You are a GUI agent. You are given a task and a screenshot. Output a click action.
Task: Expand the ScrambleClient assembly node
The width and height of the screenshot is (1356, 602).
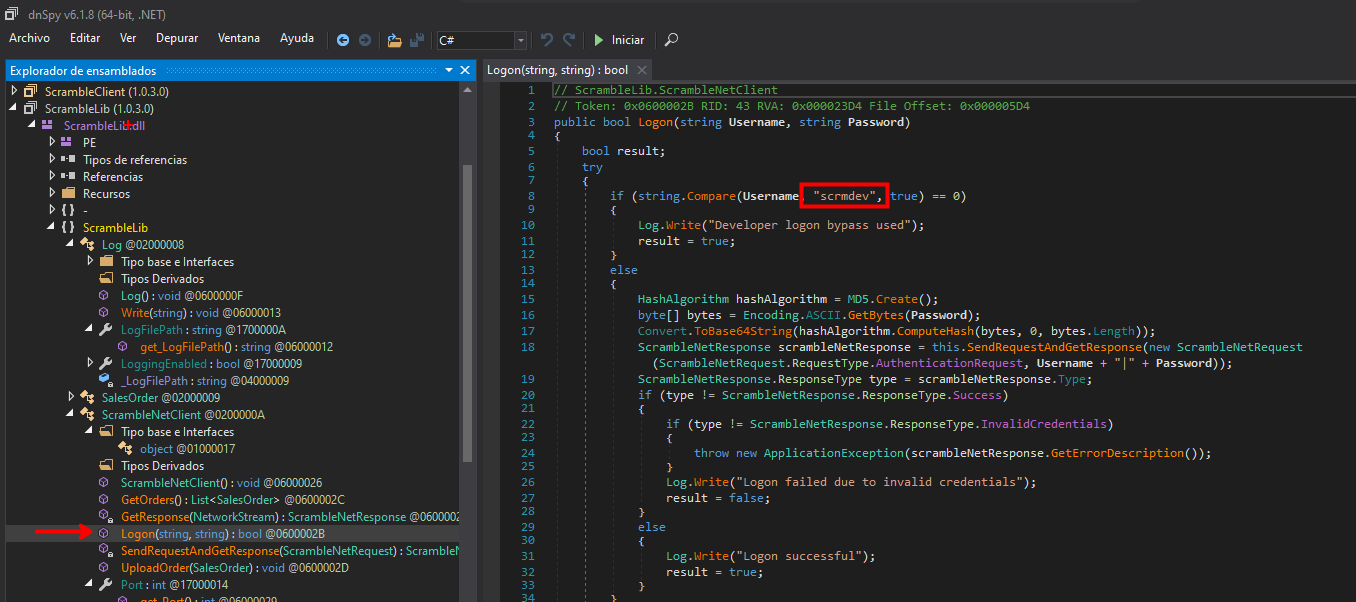[14, 91]
